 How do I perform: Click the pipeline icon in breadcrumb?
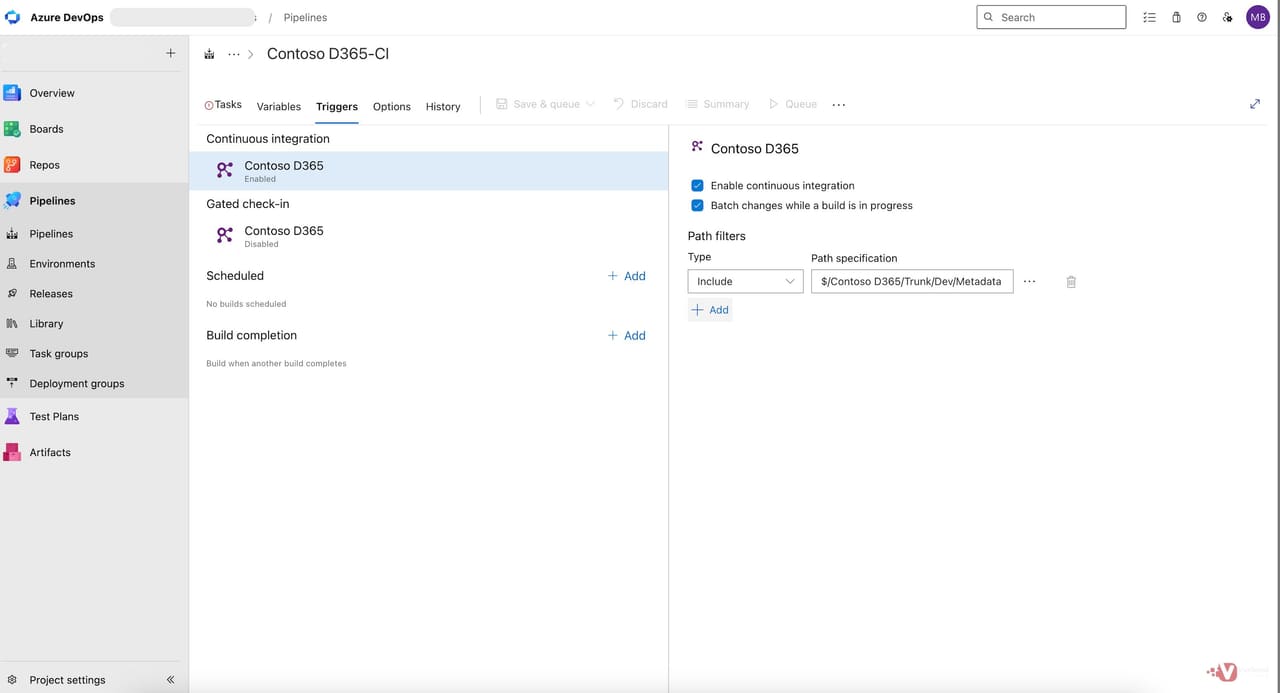(209, 54)
